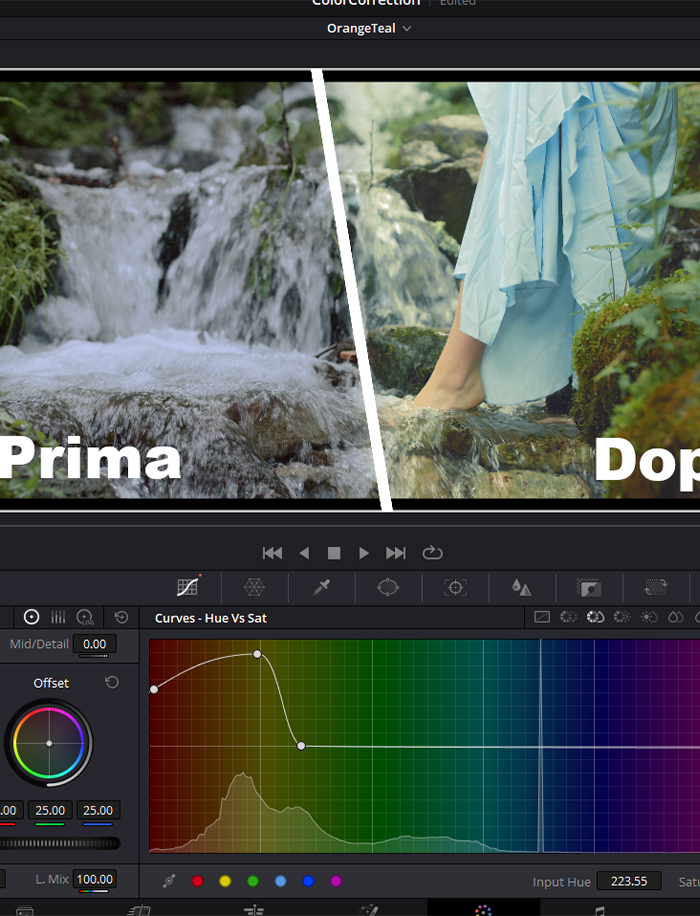Click the L. Mix value field

point(95,880)
